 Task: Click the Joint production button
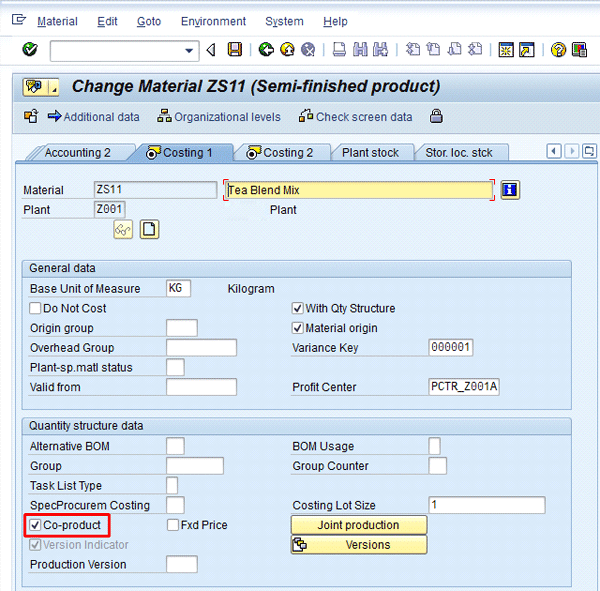(358, 525)
